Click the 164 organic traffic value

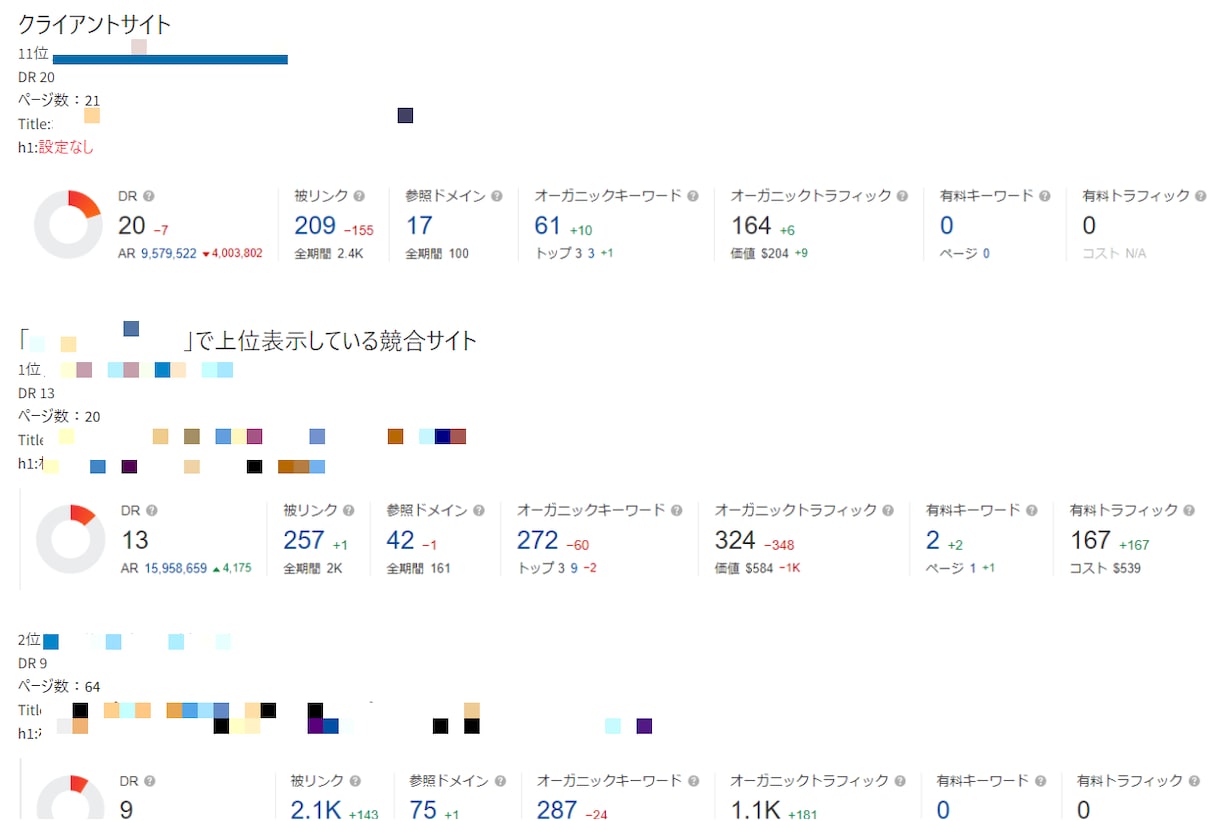(x=751, y=226)
